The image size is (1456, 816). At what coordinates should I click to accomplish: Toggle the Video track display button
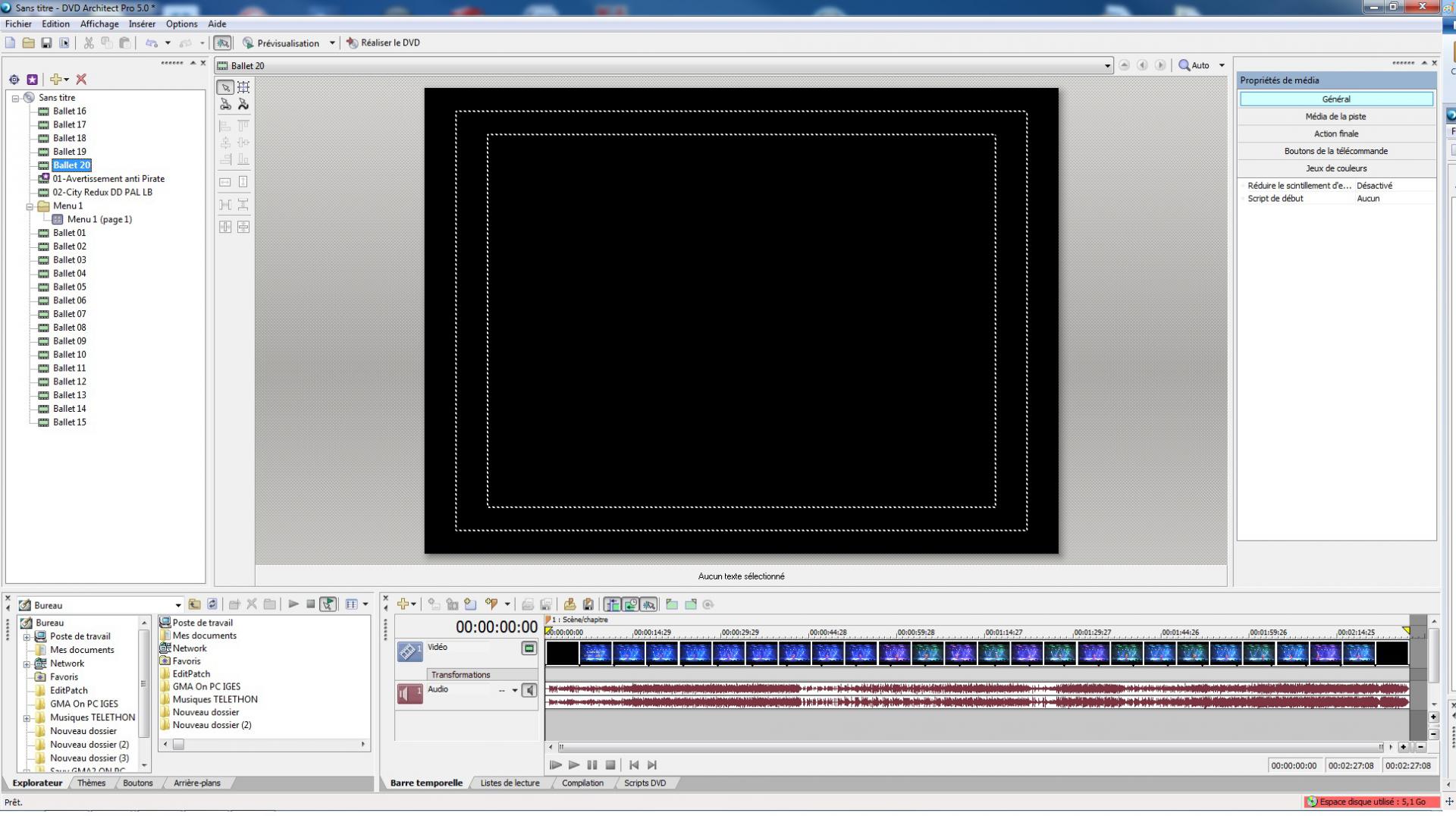tap(529, 648)
